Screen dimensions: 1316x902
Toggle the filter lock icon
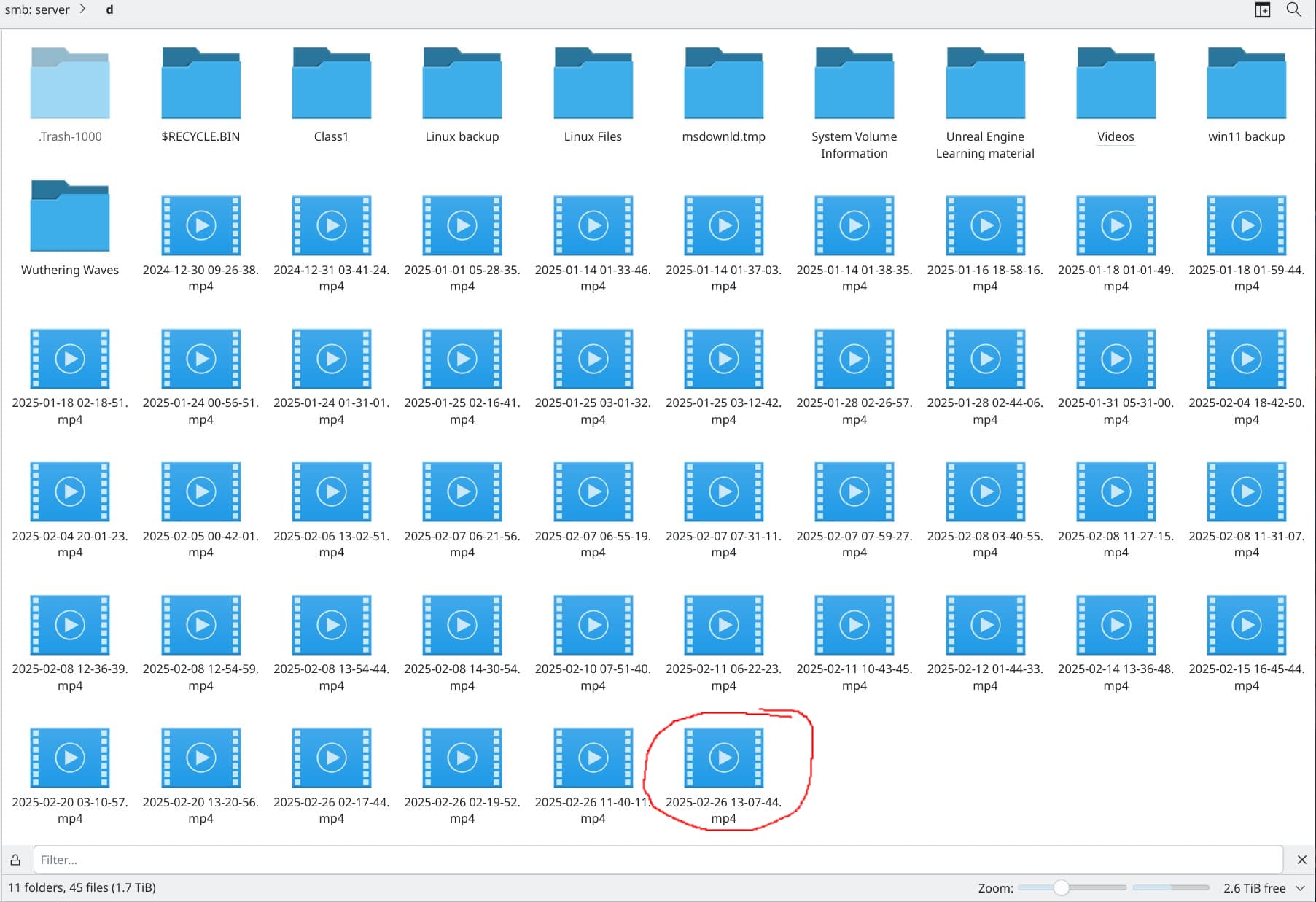[15, 860]
